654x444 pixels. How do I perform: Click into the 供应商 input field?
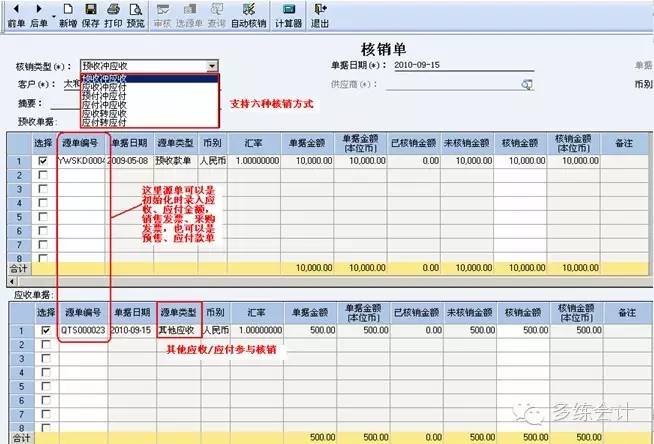click(x=453, y=85)
